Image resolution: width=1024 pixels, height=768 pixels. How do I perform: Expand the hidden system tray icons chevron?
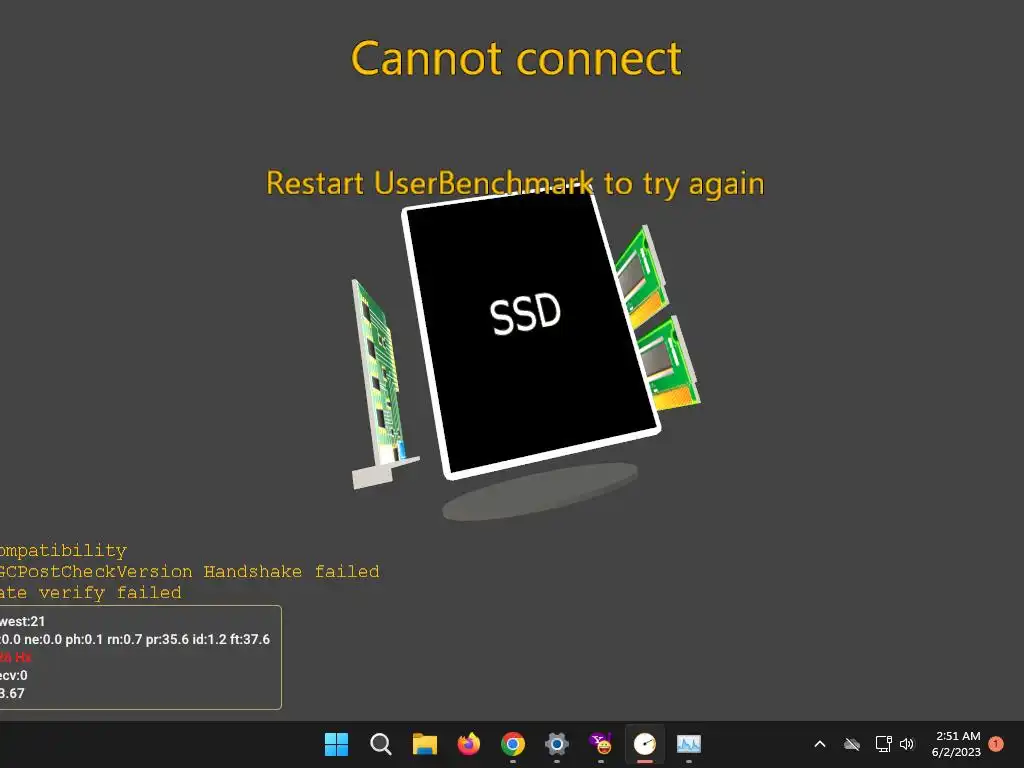pyautogui.click(x=820, y=744)
